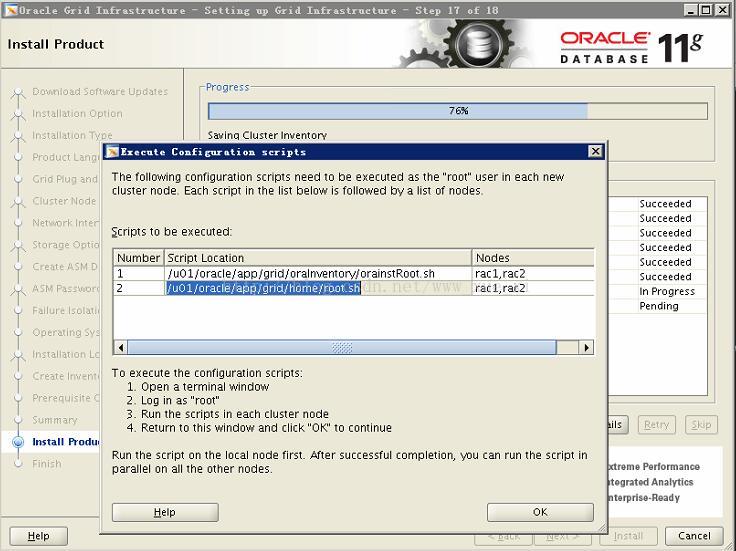Image resolution: width=736 pixels, height=551 pixels.
Task: Close the Oracle Grid Infrastructure installer window
Action: pos(722,9)
